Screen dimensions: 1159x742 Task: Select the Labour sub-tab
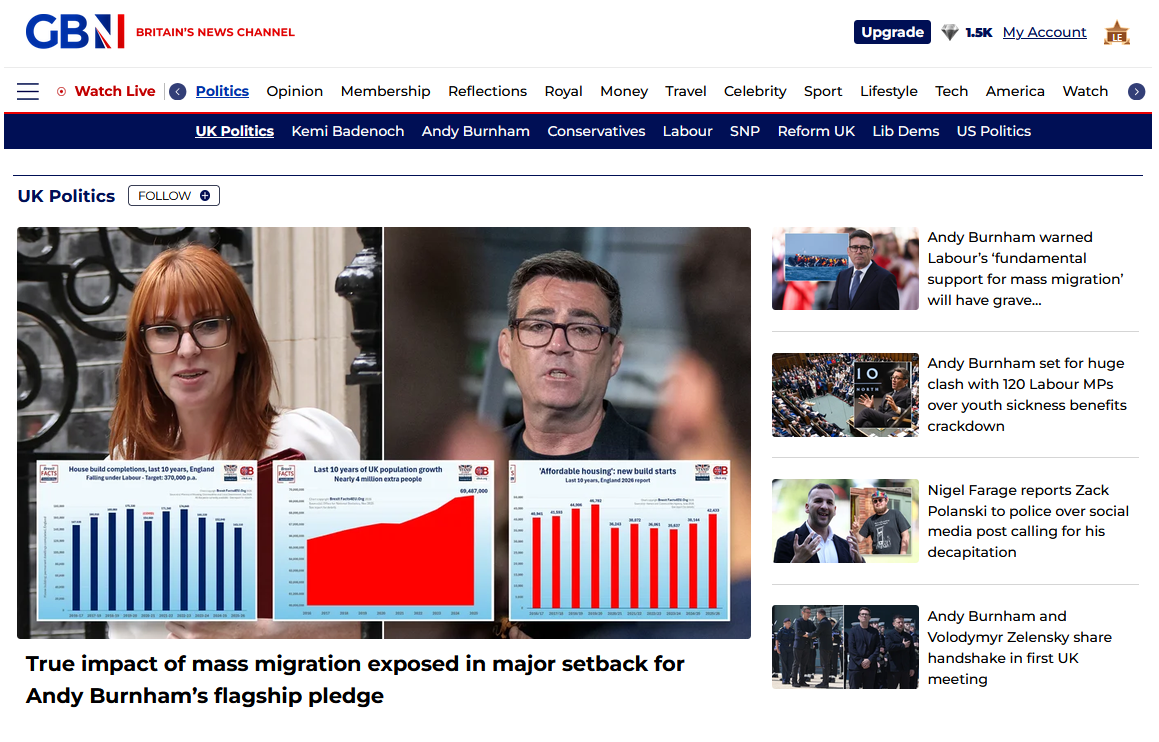pyautogui.click(x=687, y=132)
